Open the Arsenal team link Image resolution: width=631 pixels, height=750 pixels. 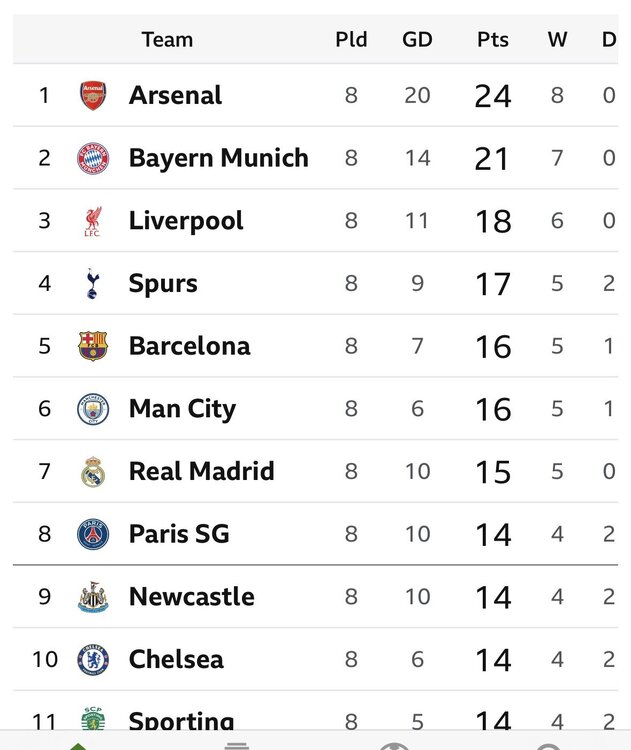175,95
